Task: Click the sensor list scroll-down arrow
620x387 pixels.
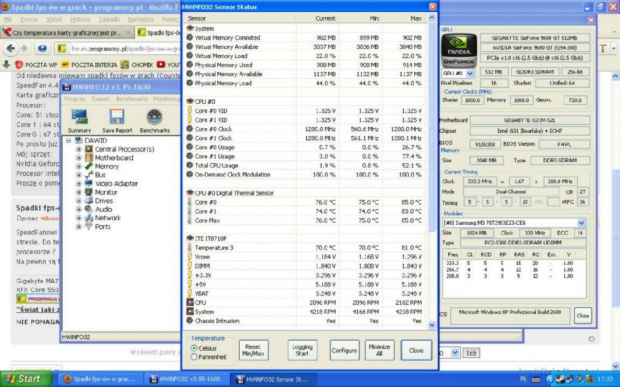Action: pos(432,325)
